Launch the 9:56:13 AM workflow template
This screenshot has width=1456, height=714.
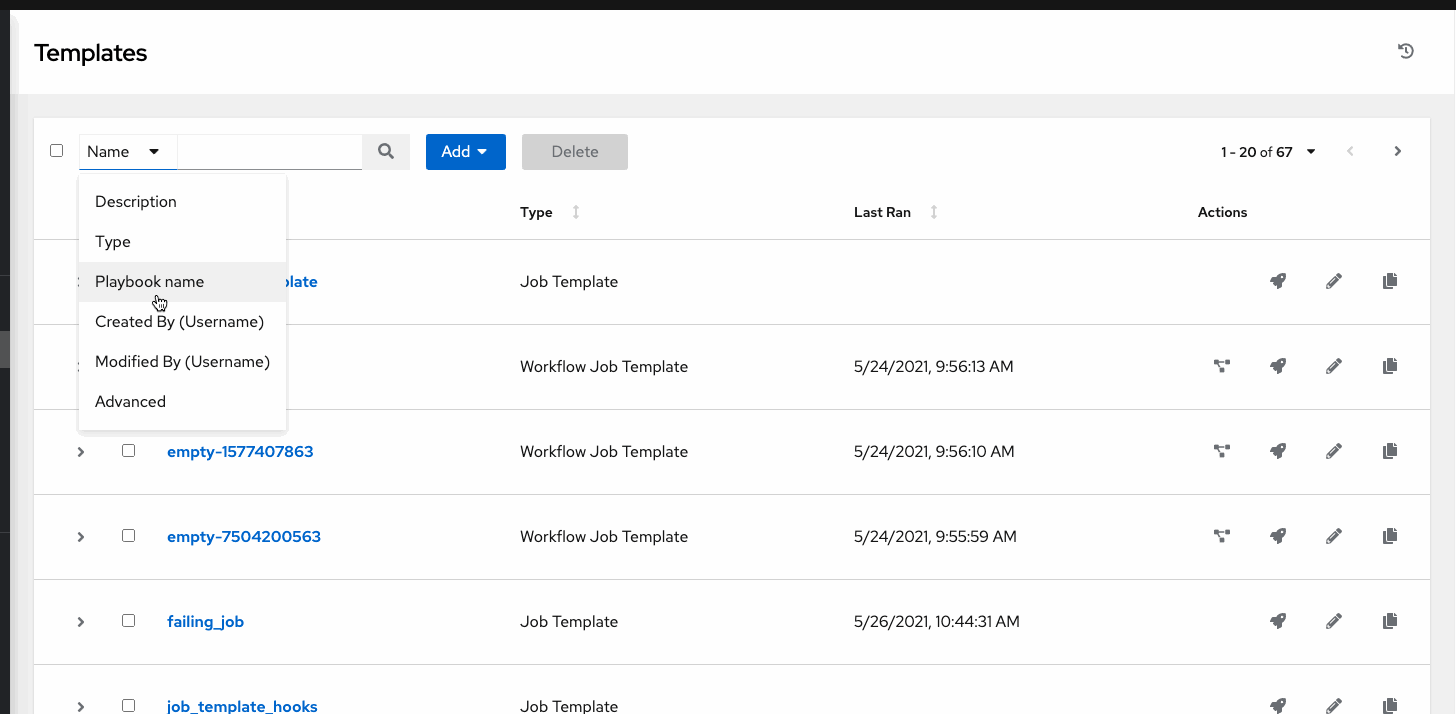point(1278,367)
